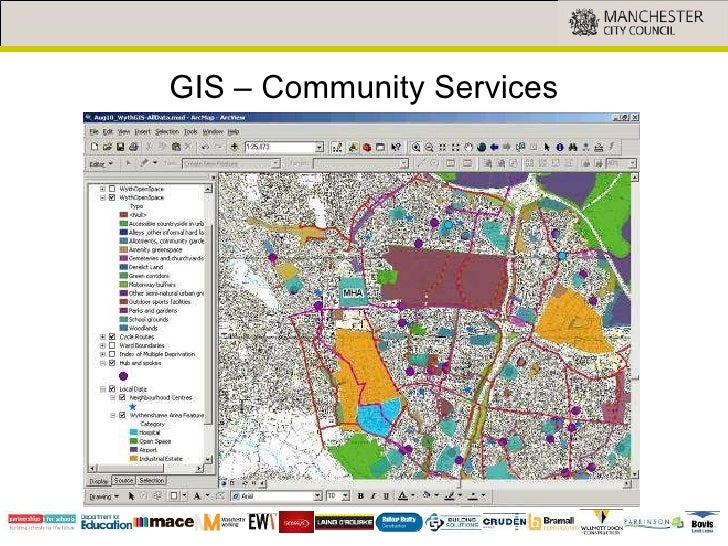The height and width of the screenshot is (546, 728).
Task: Click the New Text A tool in Drawing toolbar
Action: coord(197,496)
